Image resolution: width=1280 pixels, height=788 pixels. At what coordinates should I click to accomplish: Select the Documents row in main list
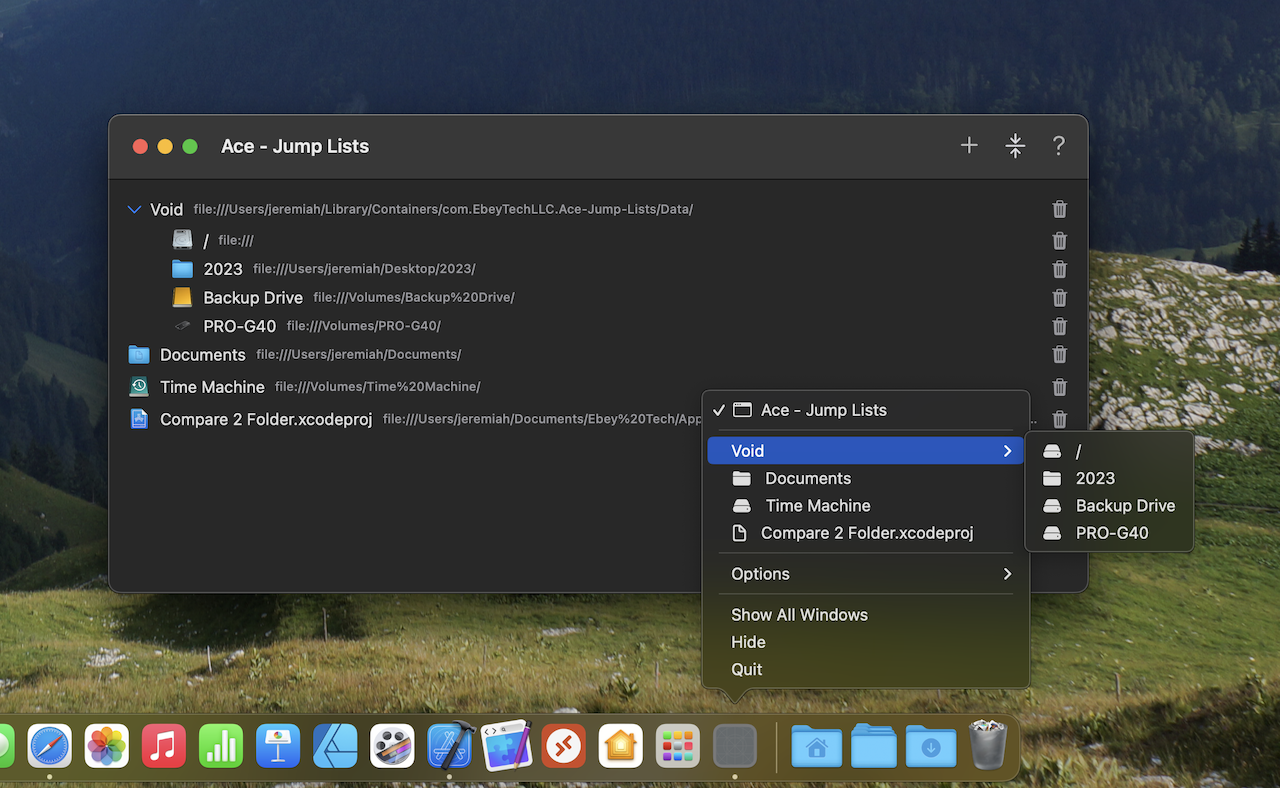pos(598,354)
